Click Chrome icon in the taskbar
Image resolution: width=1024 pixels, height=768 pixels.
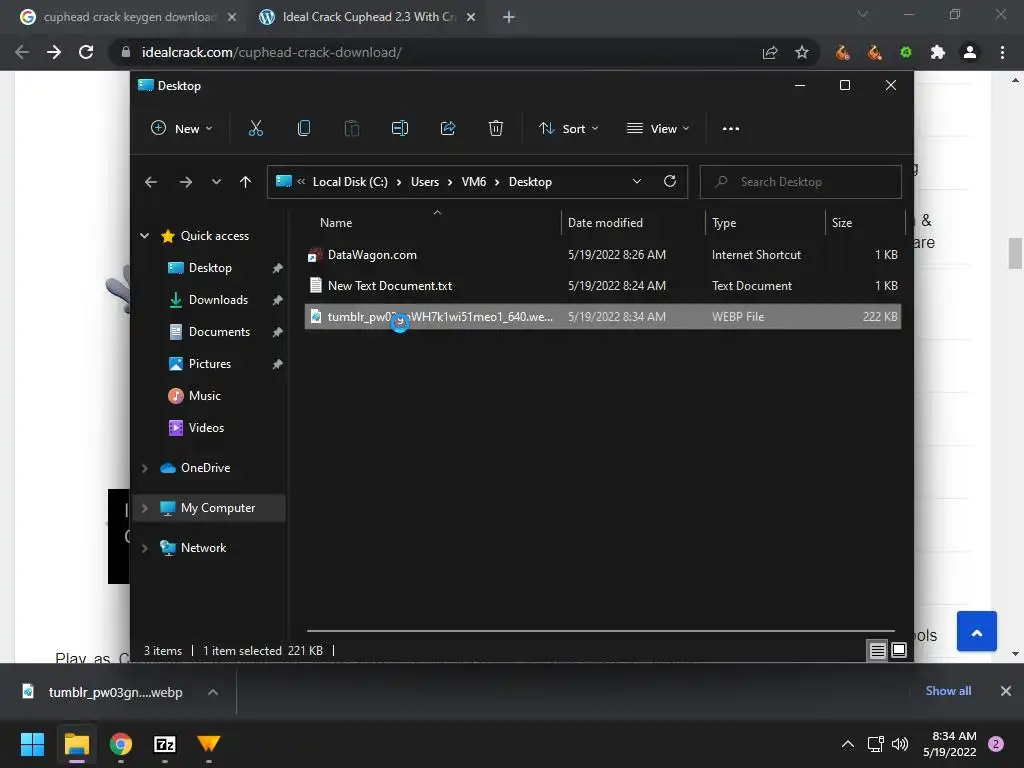[121, 744]
